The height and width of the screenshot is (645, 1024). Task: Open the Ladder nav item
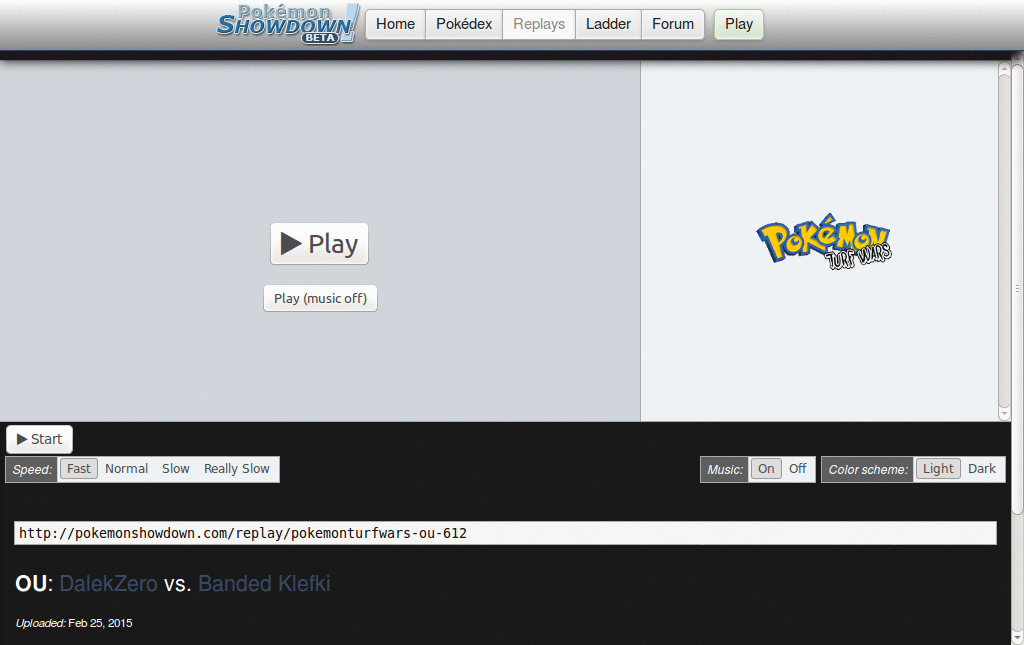click(608, 24)
